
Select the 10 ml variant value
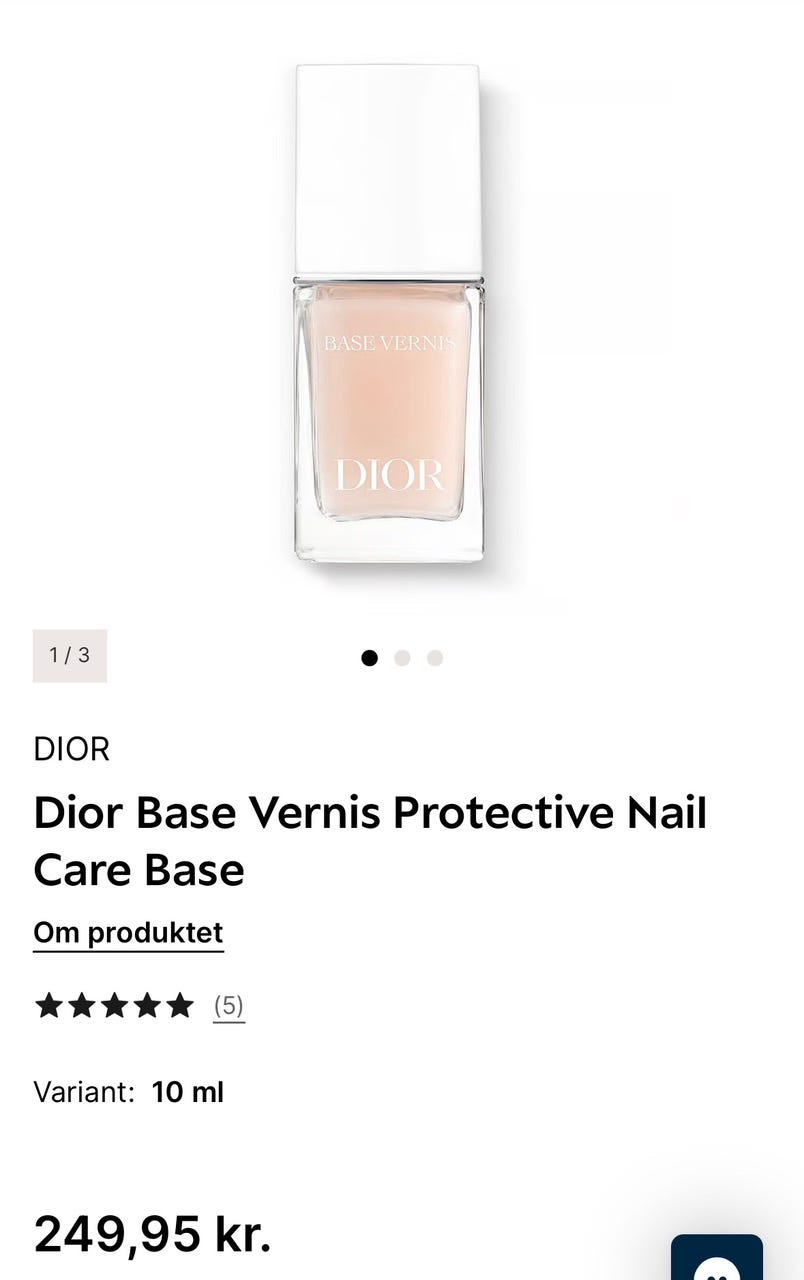point(188,1092)
